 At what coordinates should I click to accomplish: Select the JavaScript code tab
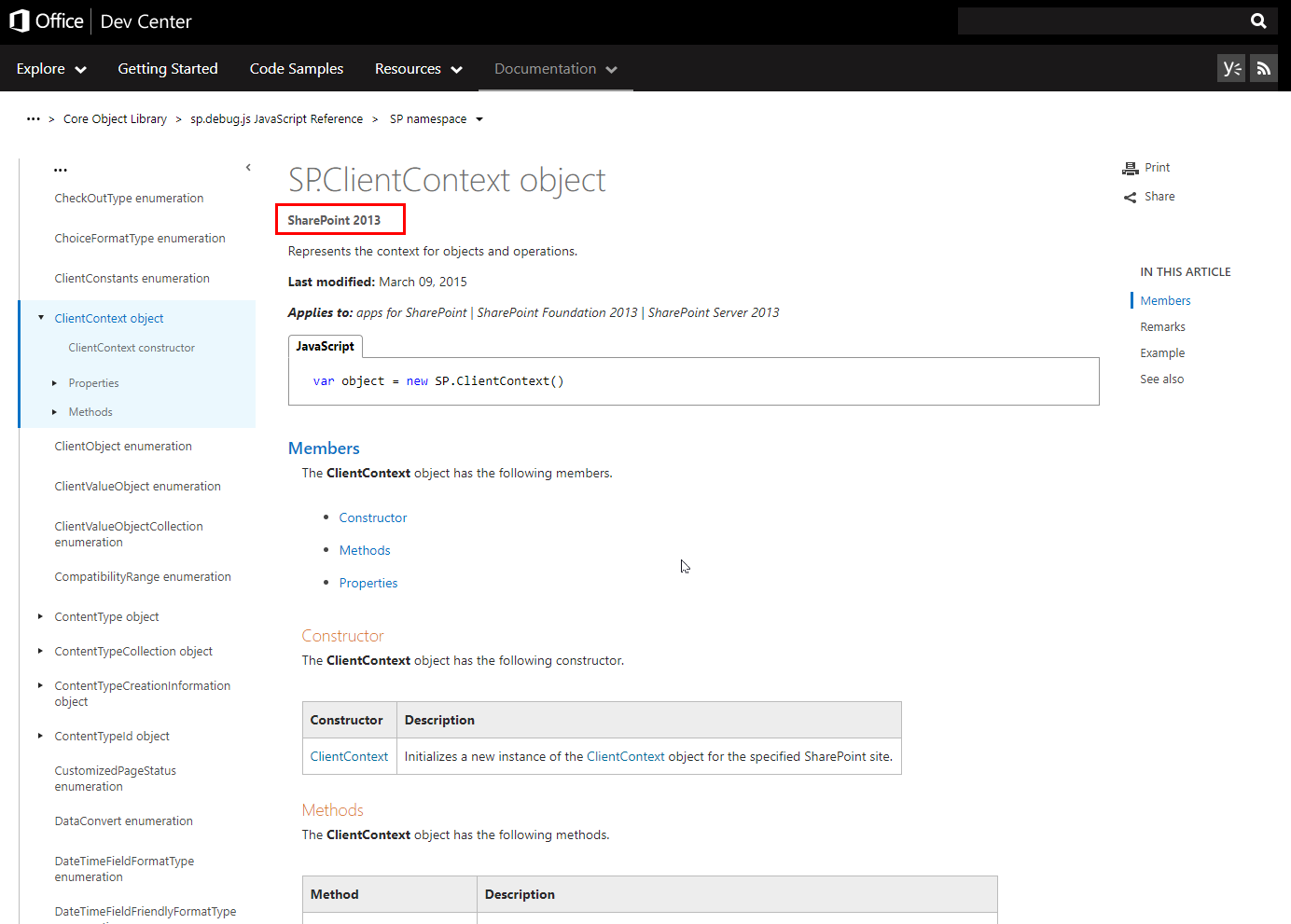click(x=326, y=346)
